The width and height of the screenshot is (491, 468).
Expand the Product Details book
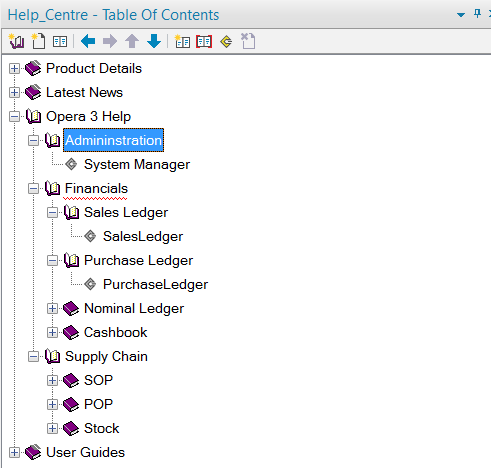point(14,68)
